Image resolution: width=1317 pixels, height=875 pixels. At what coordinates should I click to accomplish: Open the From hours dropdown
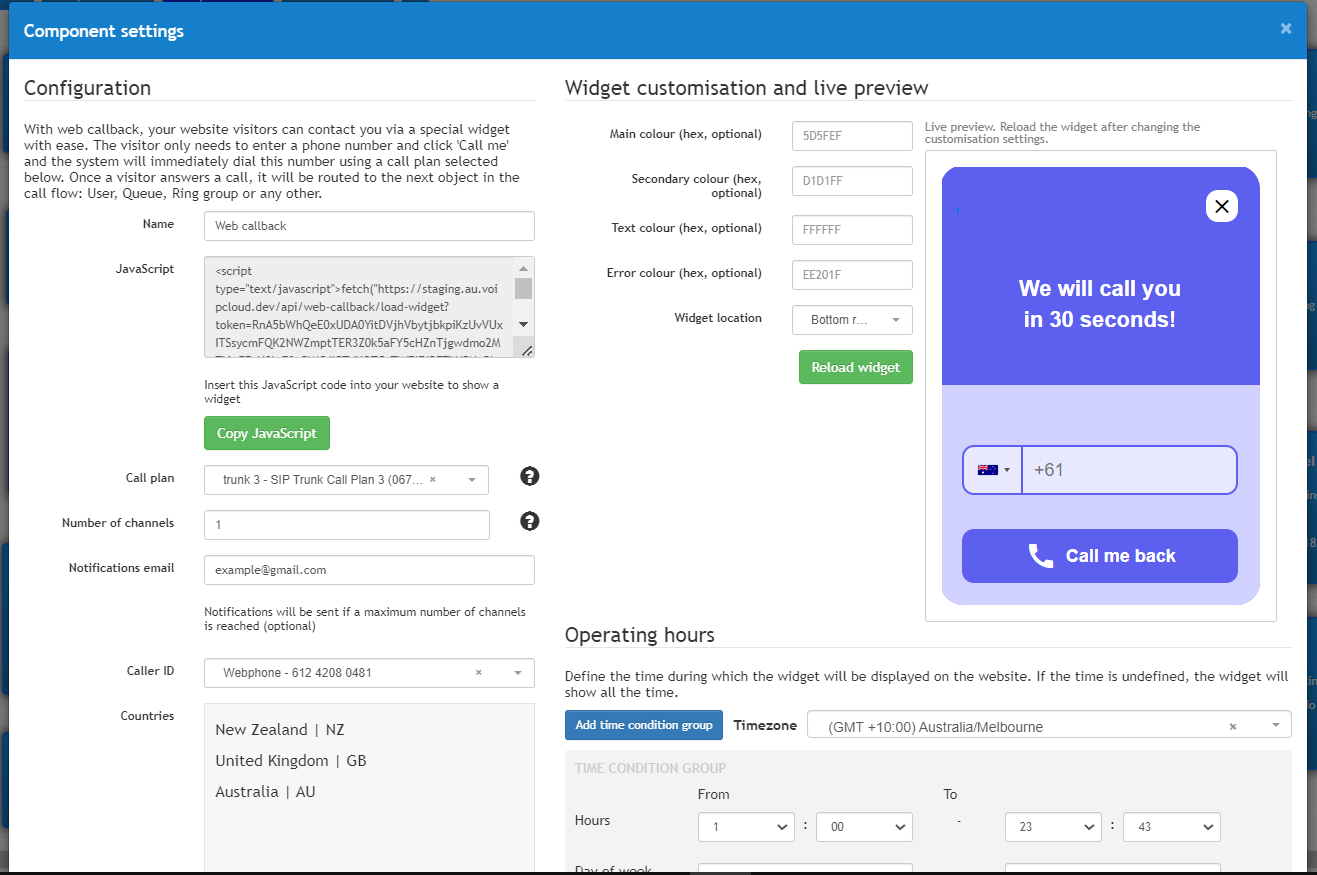(746, 827)
